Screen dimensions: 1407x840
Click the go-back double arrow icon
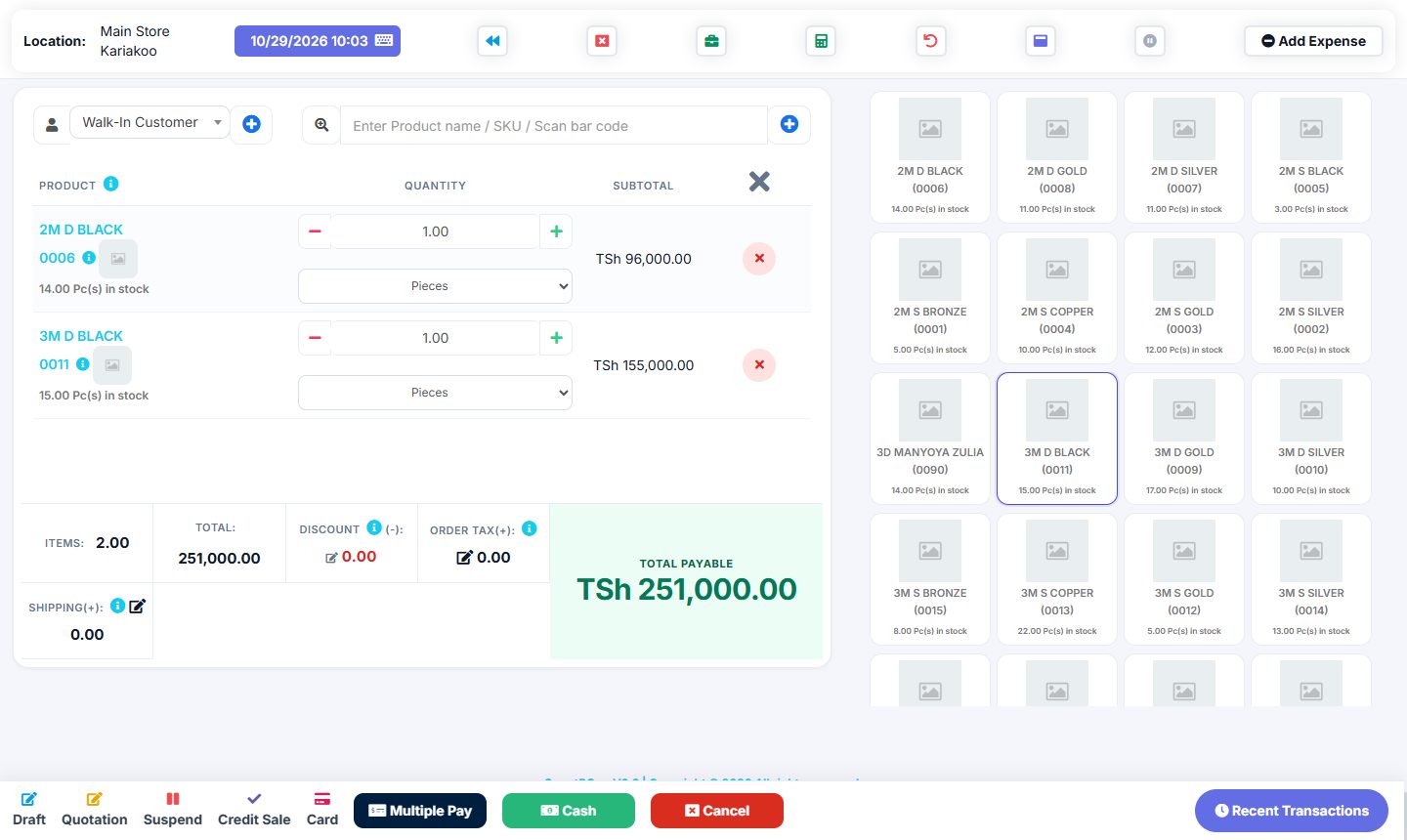492,41
